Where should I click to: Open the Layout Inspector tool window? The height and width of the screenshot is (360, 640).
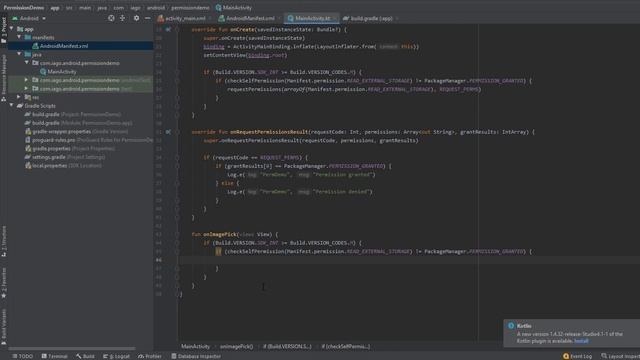coord(620,356)
